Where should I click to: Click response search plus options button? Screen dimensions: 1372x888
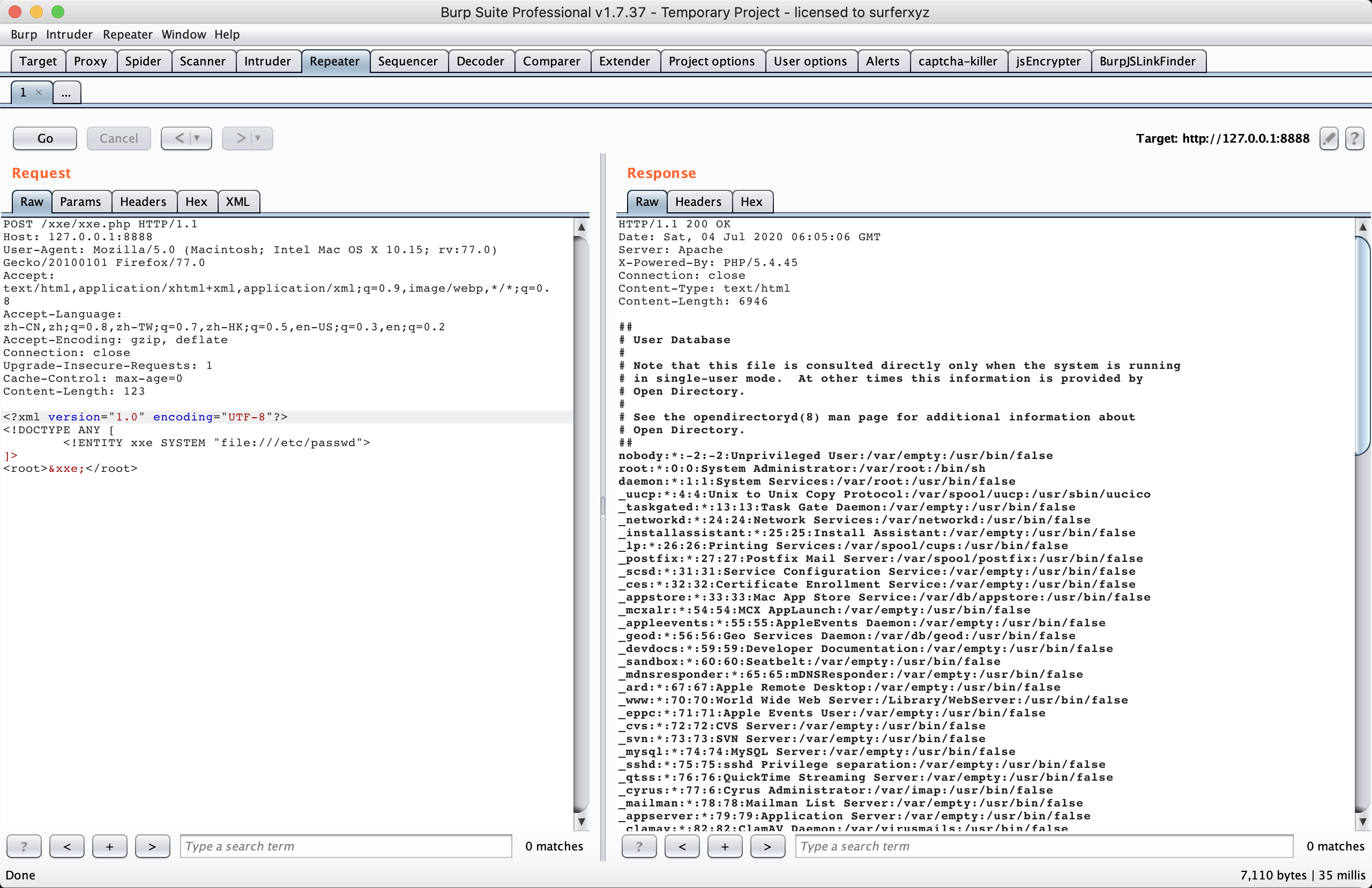[x=724, y=846]
